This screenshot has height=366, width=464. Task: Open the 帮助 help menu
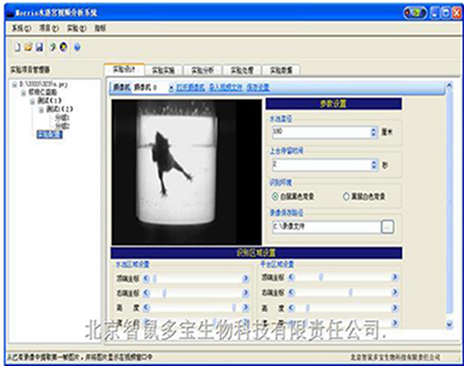point(100,28)
